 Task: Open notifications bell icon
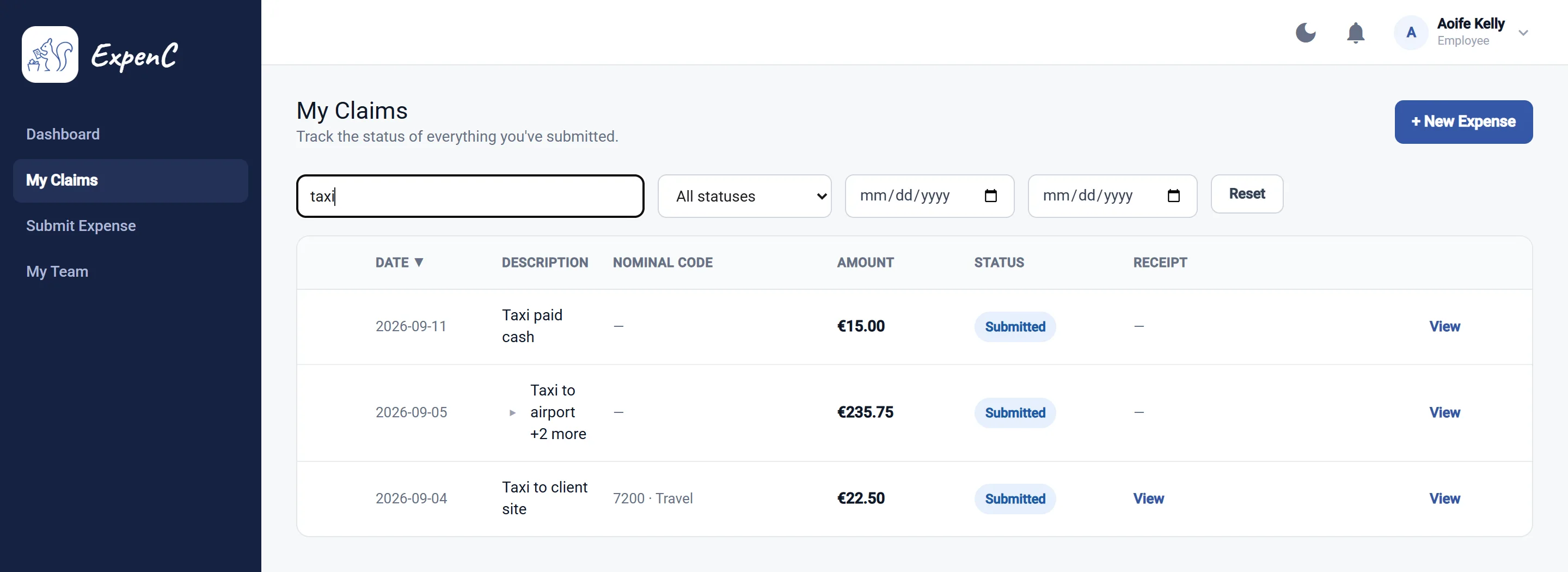tap(1356, 32)
